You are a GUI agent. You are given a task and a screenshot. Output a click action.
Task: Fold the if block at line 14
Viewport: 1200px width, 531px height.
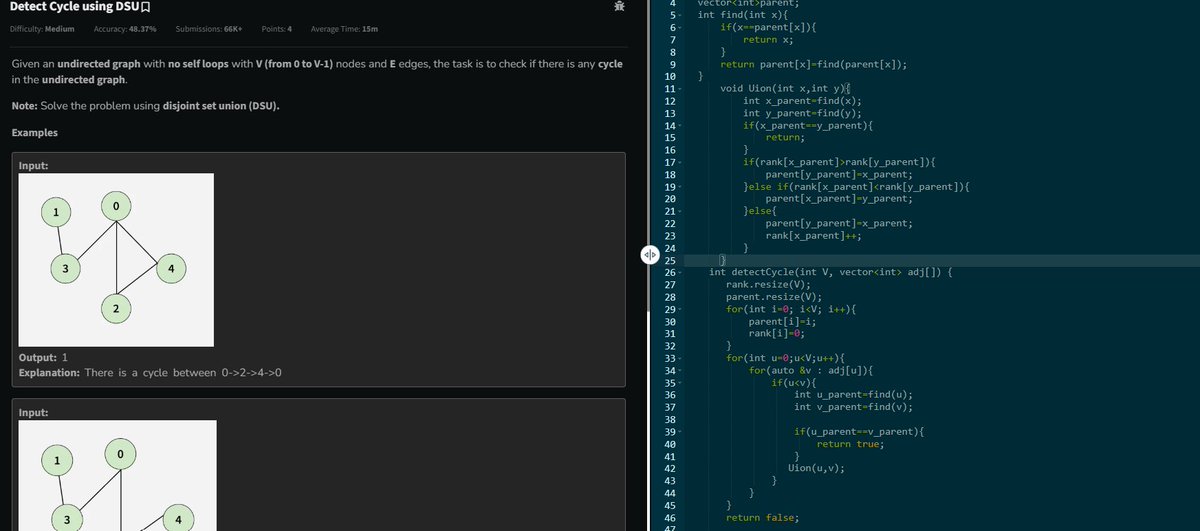coord(680,125)
